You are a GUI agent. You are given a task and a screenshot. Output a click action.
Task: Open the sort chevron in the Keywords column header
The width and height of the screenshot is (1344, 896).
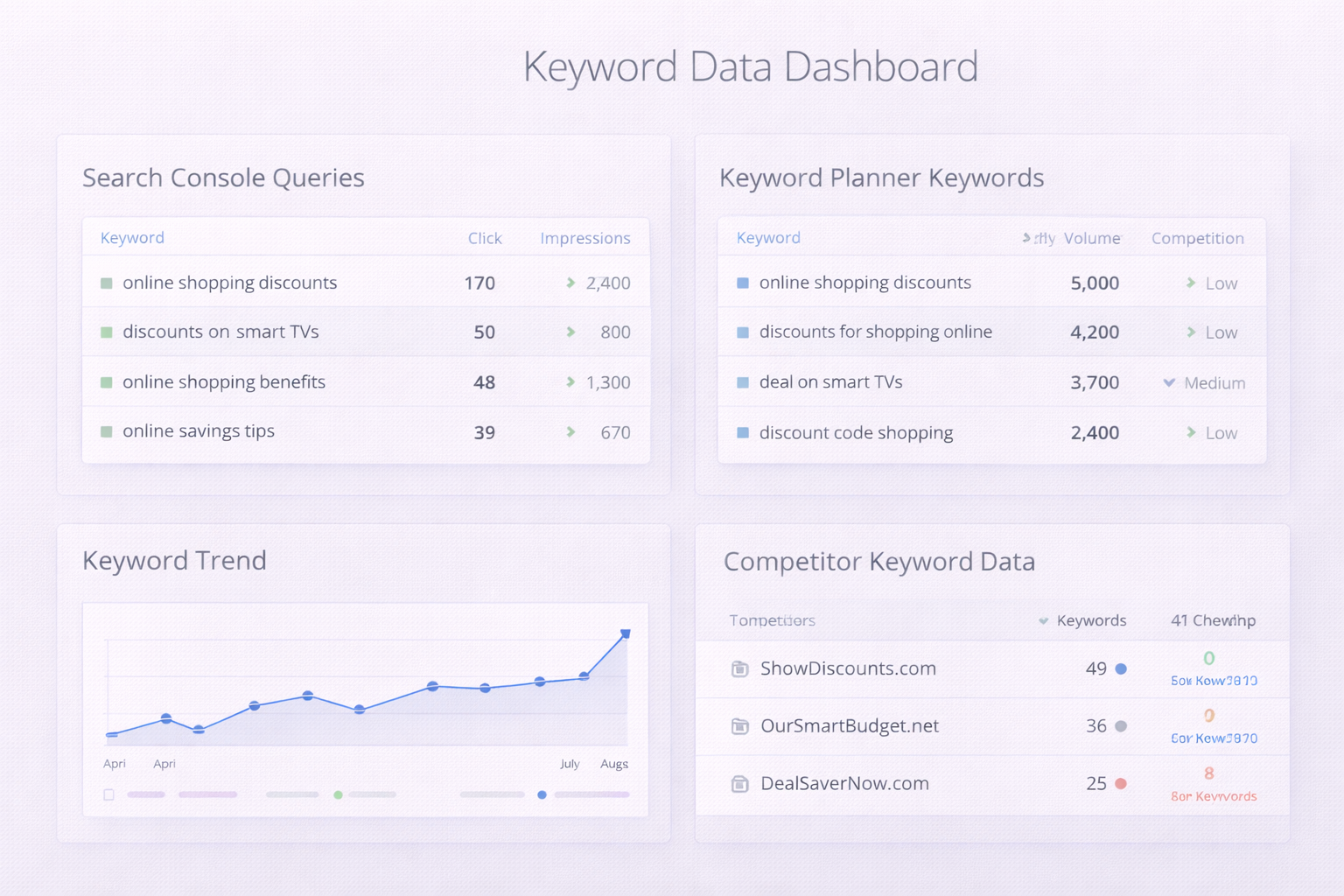click(x=1042, y=620)
